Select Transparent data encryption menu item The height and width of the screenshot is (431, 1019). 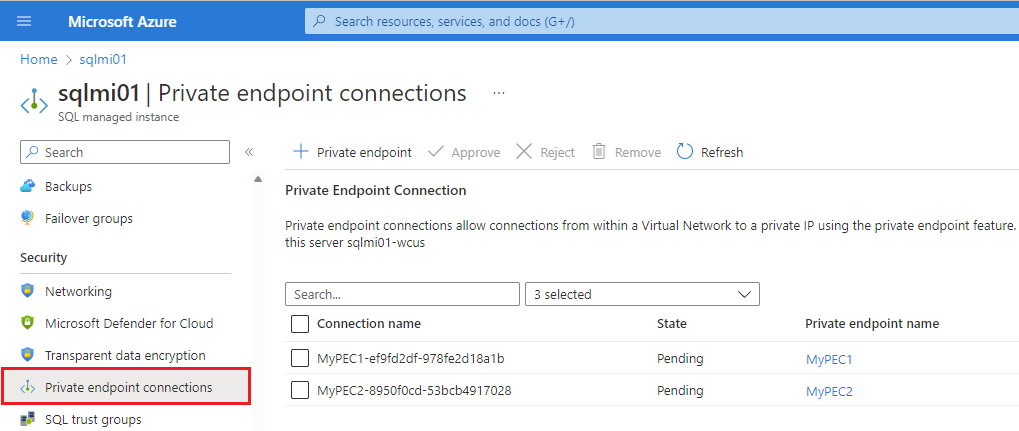125,355
